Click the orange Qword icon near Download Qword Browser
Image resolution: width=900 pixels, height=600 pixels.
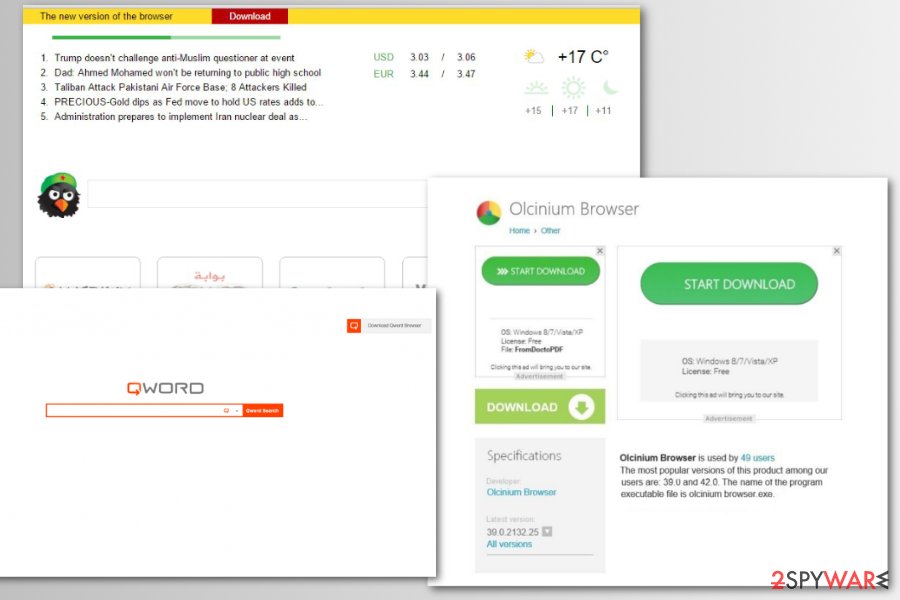[x=354, y=326]
